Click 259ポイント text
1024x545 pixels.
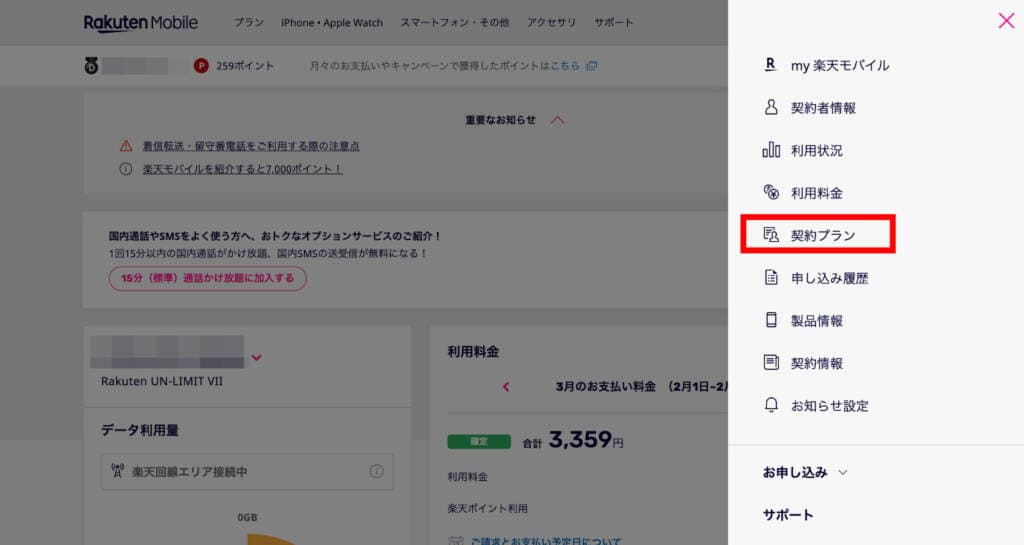click(x=245, y=66)
